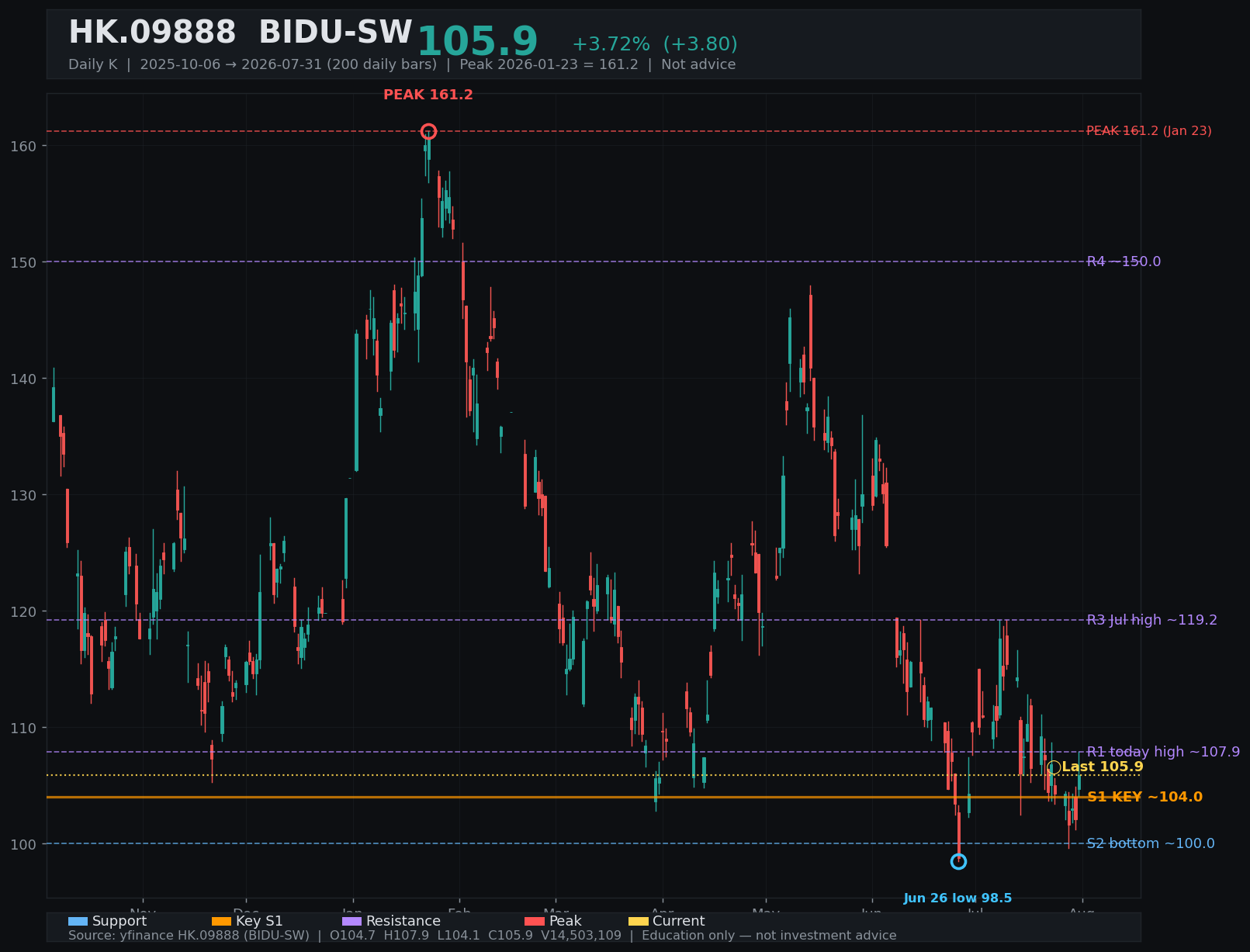Click the yellow Current legend swatch

tap(639, 921)
